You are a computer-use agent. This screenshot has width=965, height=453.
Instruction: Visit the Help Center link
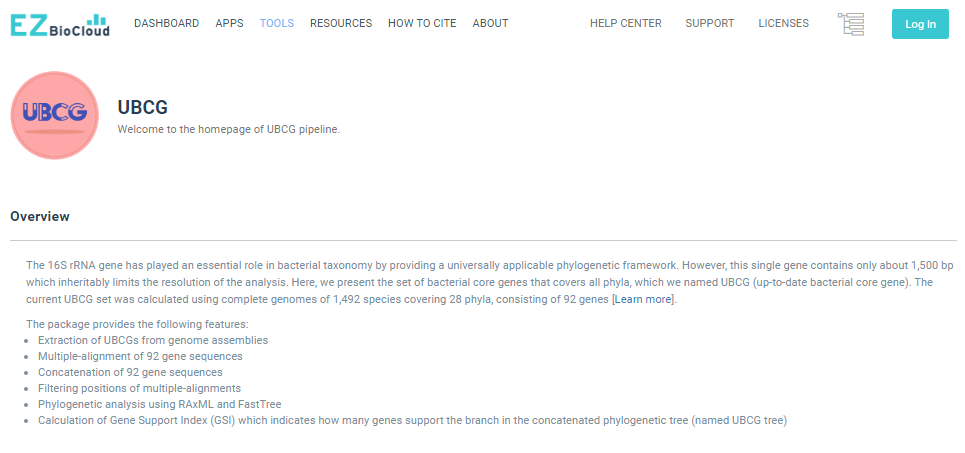626,24
